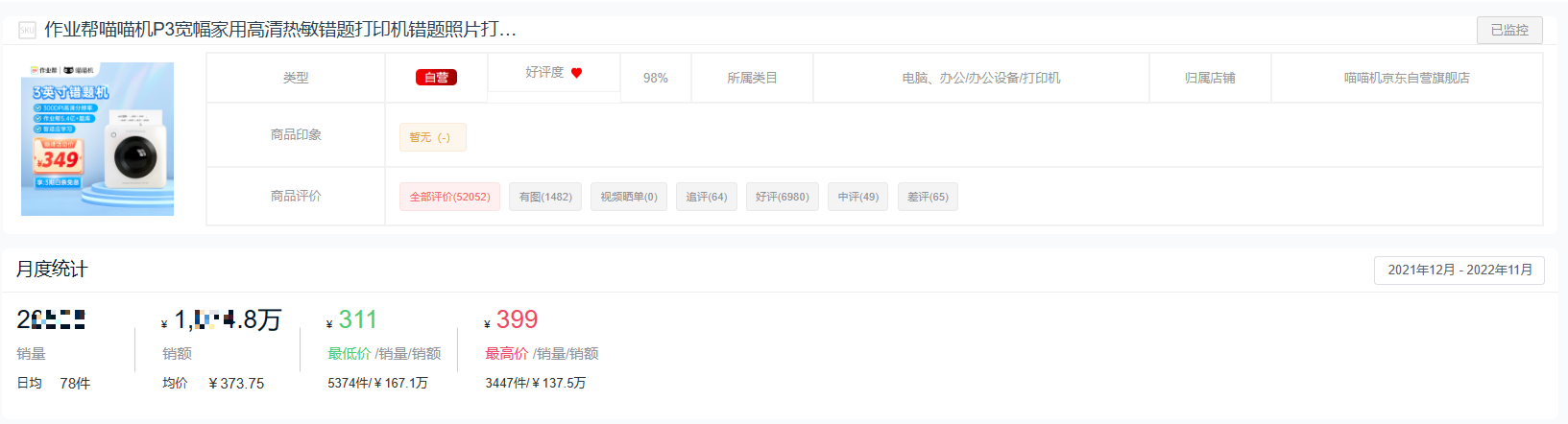Click the red heart icon next to 好评度
Viewport: 1568px width, 424px height.
click(x=576, y=73)
